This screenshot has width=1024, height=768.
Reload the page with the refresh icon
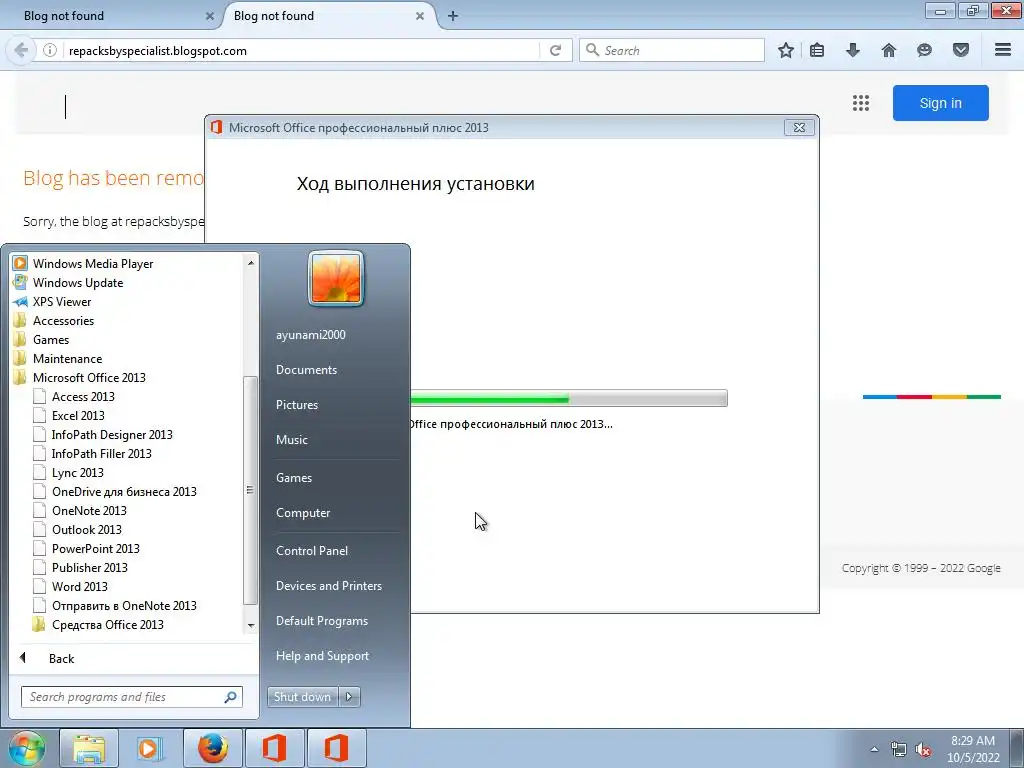(x=555, y=50)
